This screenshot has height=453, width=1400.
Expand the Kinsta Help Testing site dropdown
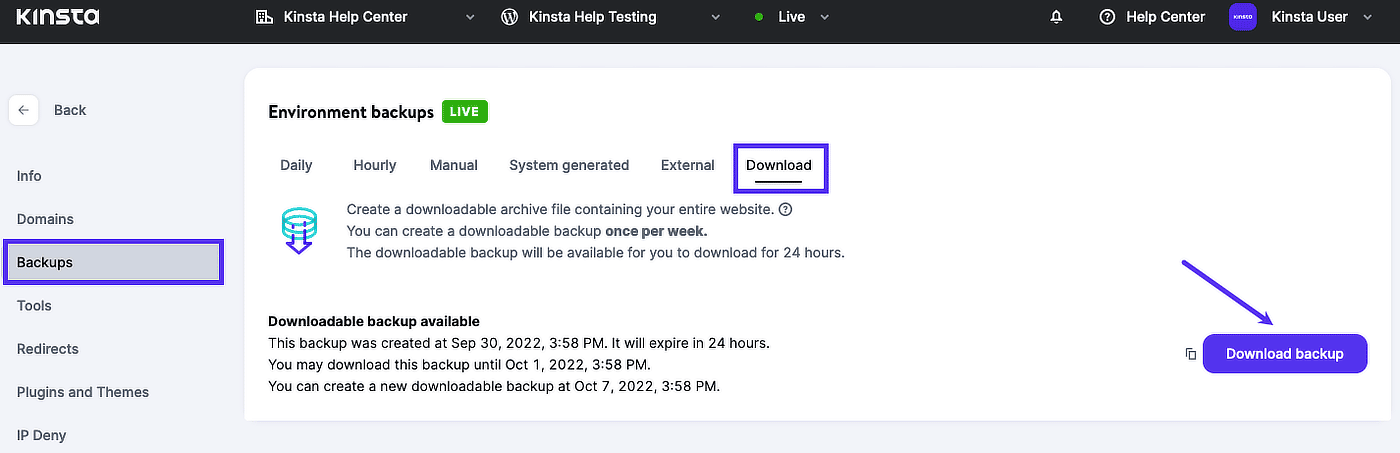[x=715, y=17]
